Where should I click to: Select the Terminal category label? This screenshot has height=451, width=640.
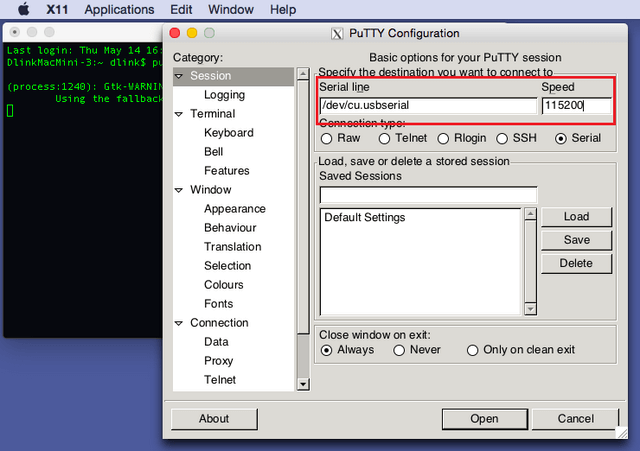212,113
